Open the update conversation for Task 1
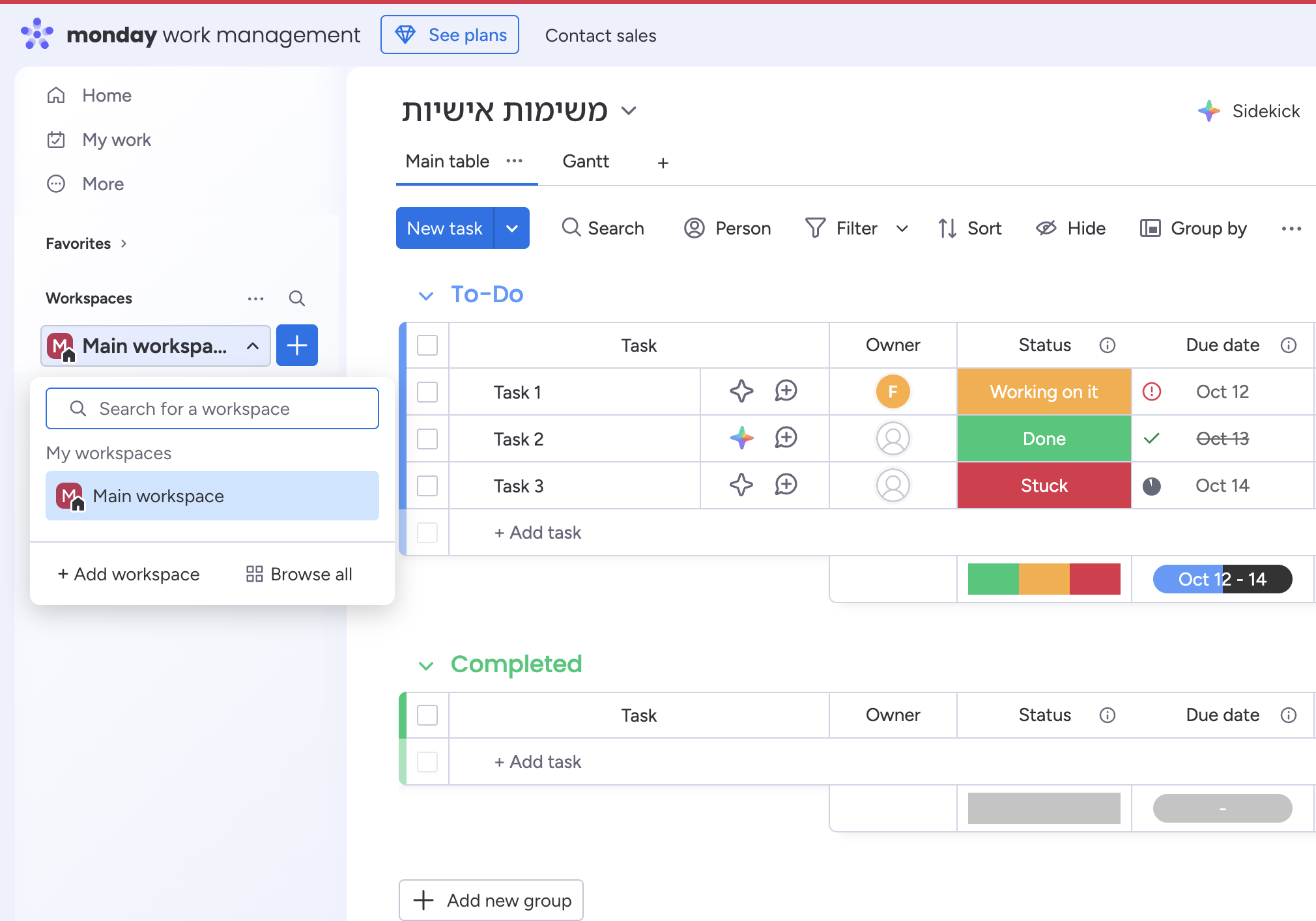The height and width of the screenshot is (921, 1316). 786,391
